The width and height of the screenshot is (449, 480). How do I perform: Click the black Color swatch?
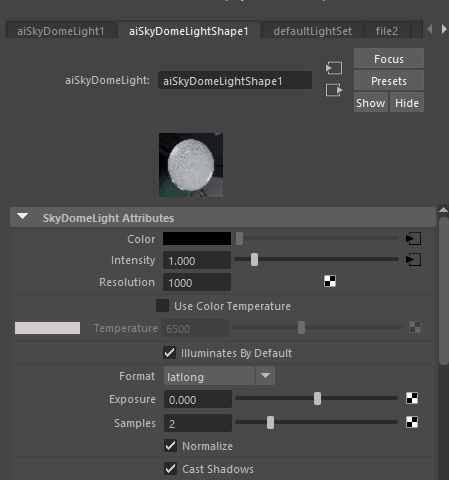coord(197,239)
